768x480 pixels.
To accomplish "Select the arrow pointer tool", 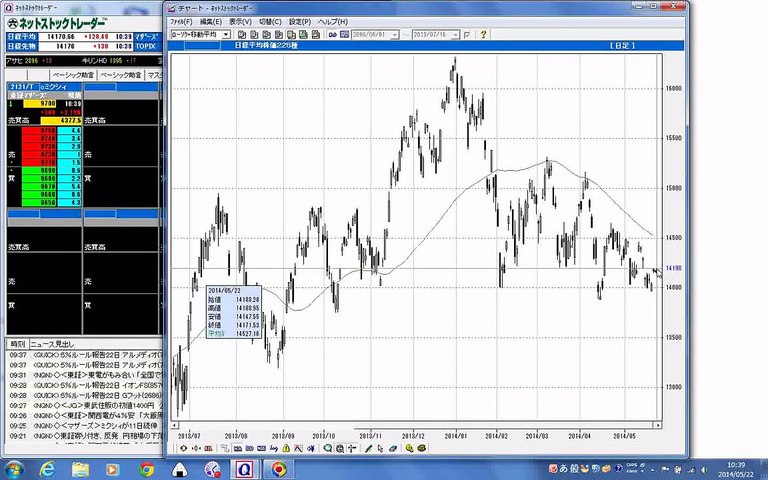I will tap(381, 448).
